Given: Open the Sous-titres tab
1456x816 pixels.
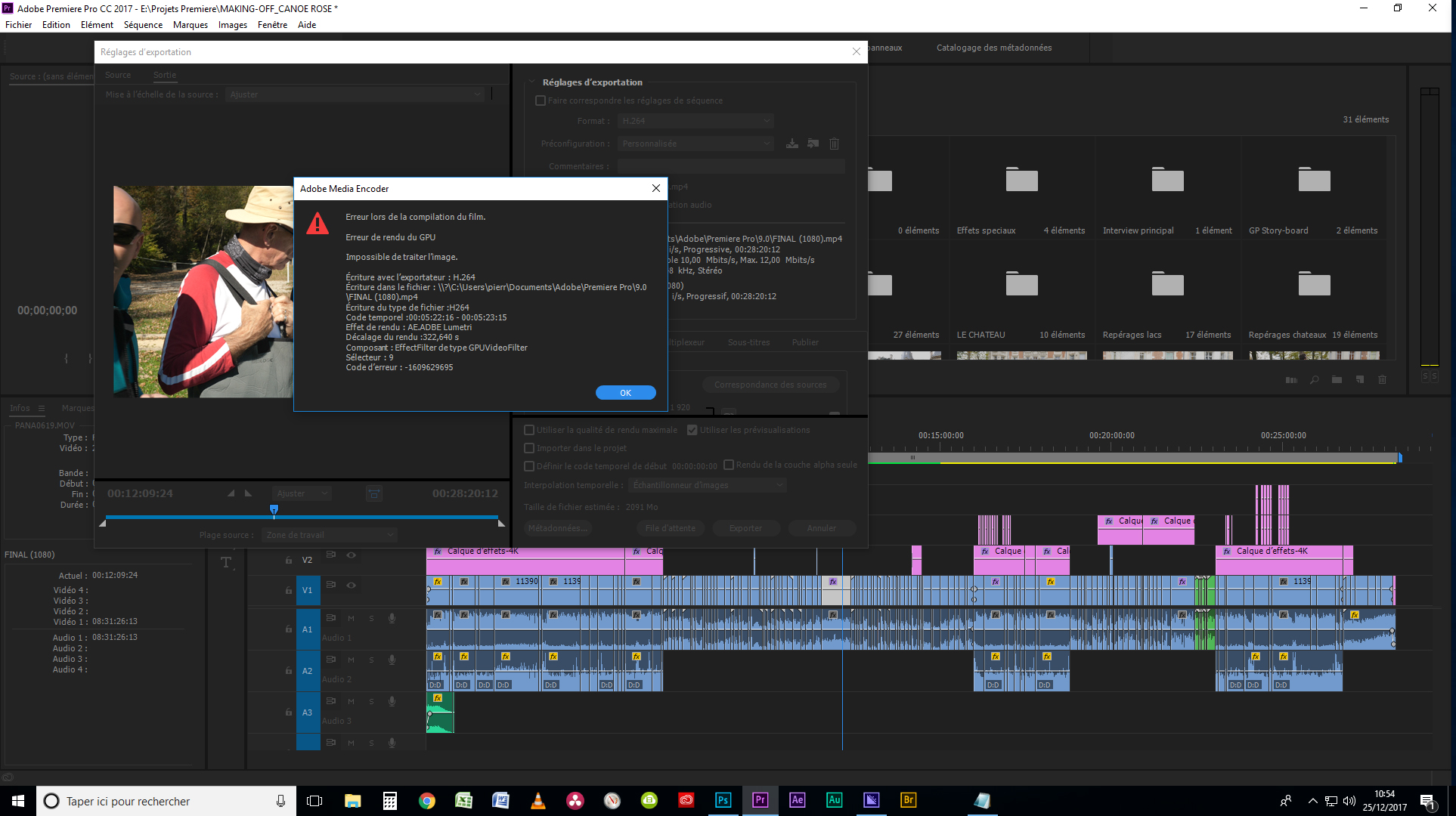Looking at the screenshot, I should coord(748,342).
